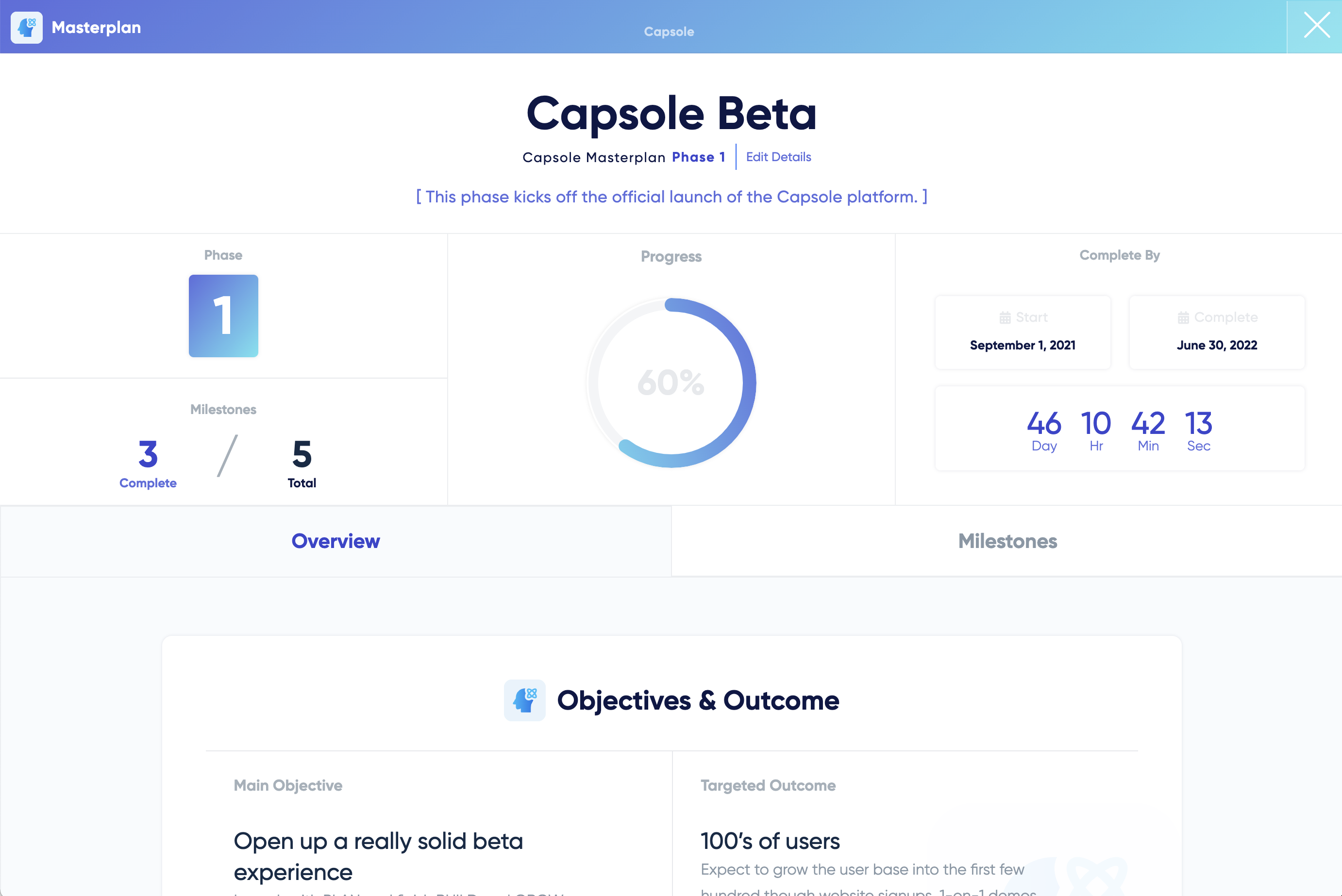This screenshot has width=1342, height=896.
Task: Click the Objectives & Outcome section title
Action: point(698,700)
